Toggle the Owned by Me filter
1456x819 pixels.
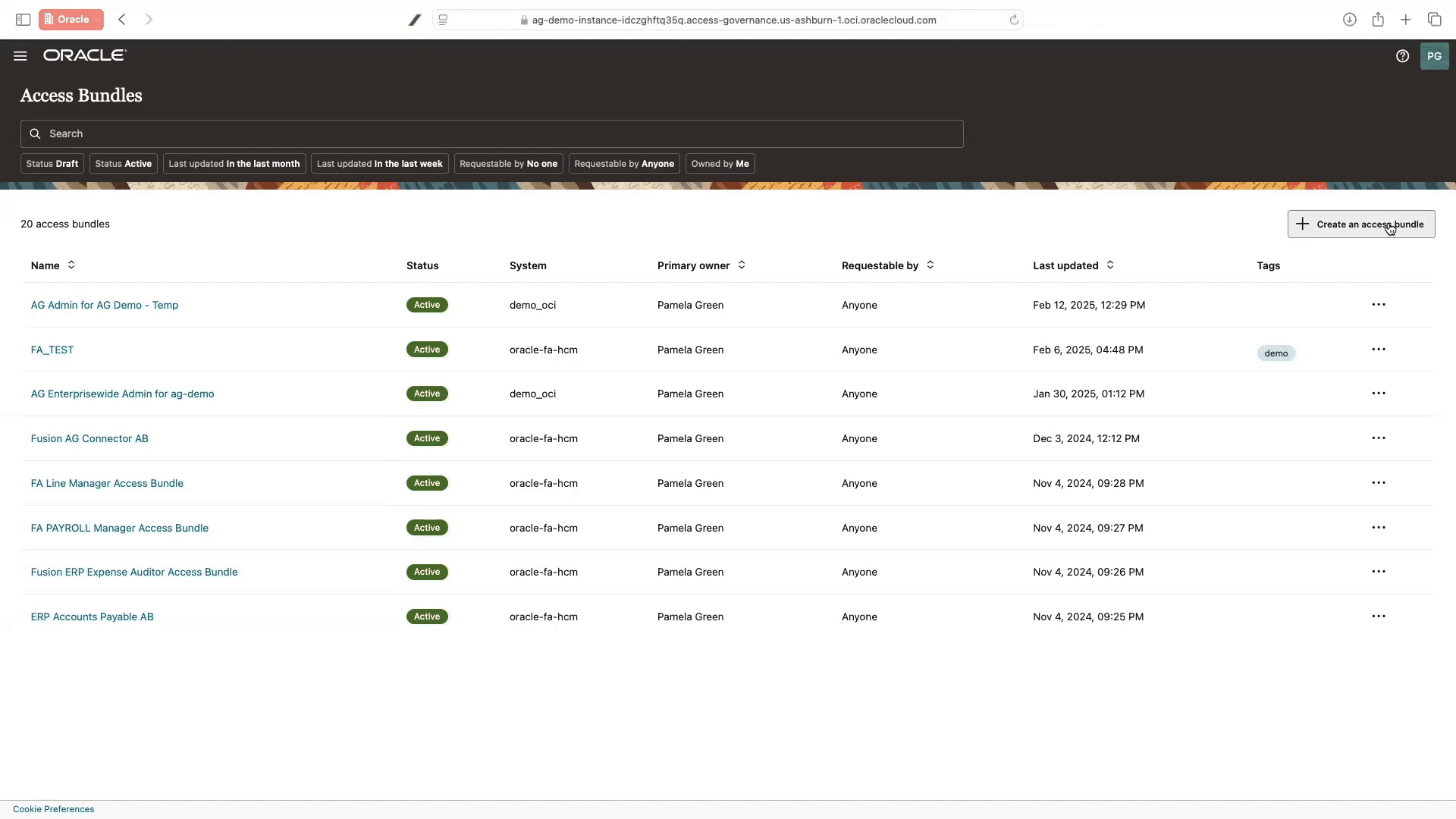719,163
